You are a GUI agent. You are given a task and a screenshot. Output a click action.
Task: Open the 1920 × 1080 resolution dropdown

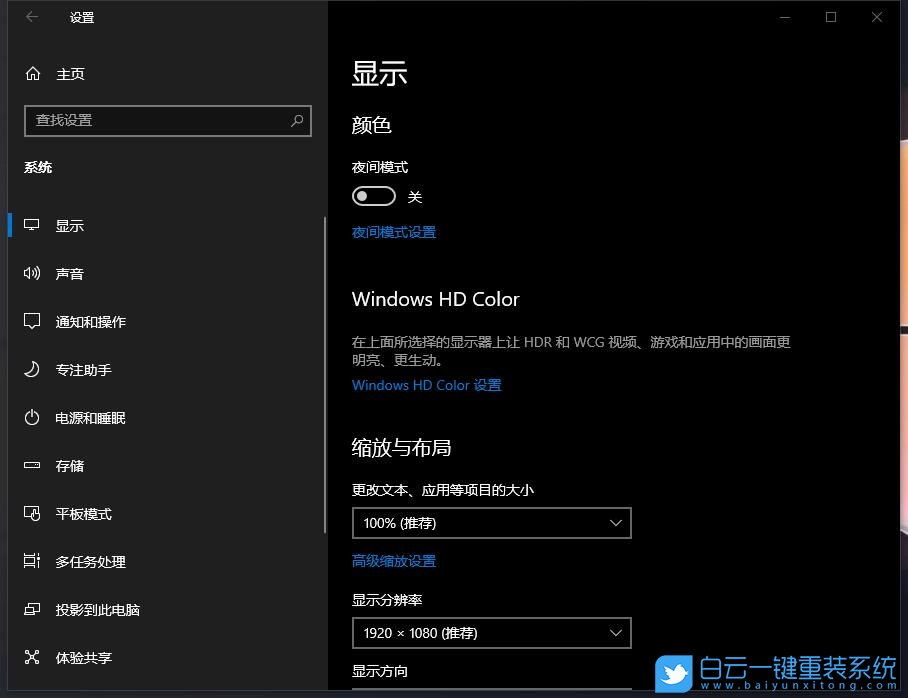pos(491,632)
